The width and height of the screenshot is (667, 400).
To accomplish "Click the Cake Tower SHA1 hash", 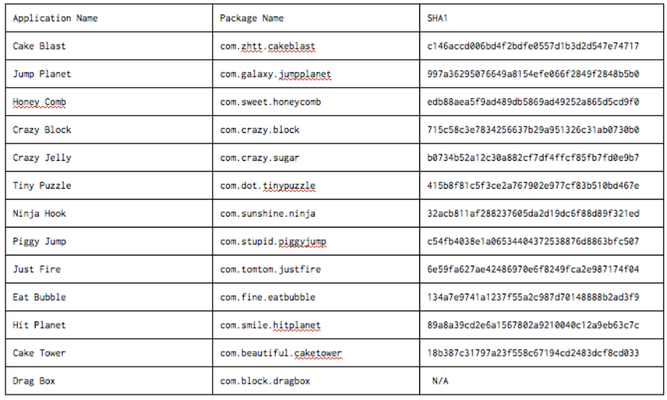I will (x=533, y=353).
